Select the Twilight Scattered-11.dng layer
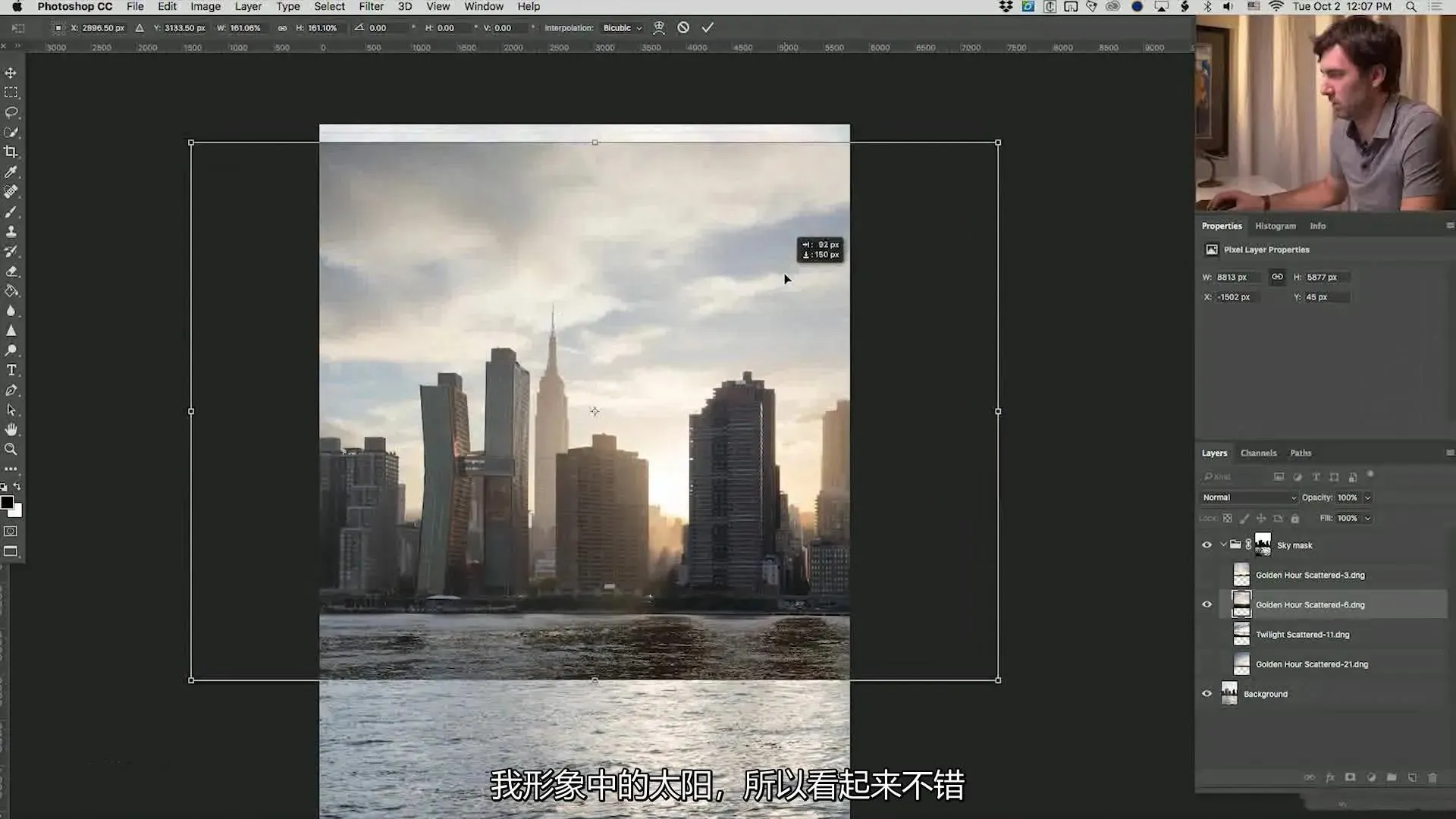Viewport: 1456px width, 819px height. tap(1302, 635)
